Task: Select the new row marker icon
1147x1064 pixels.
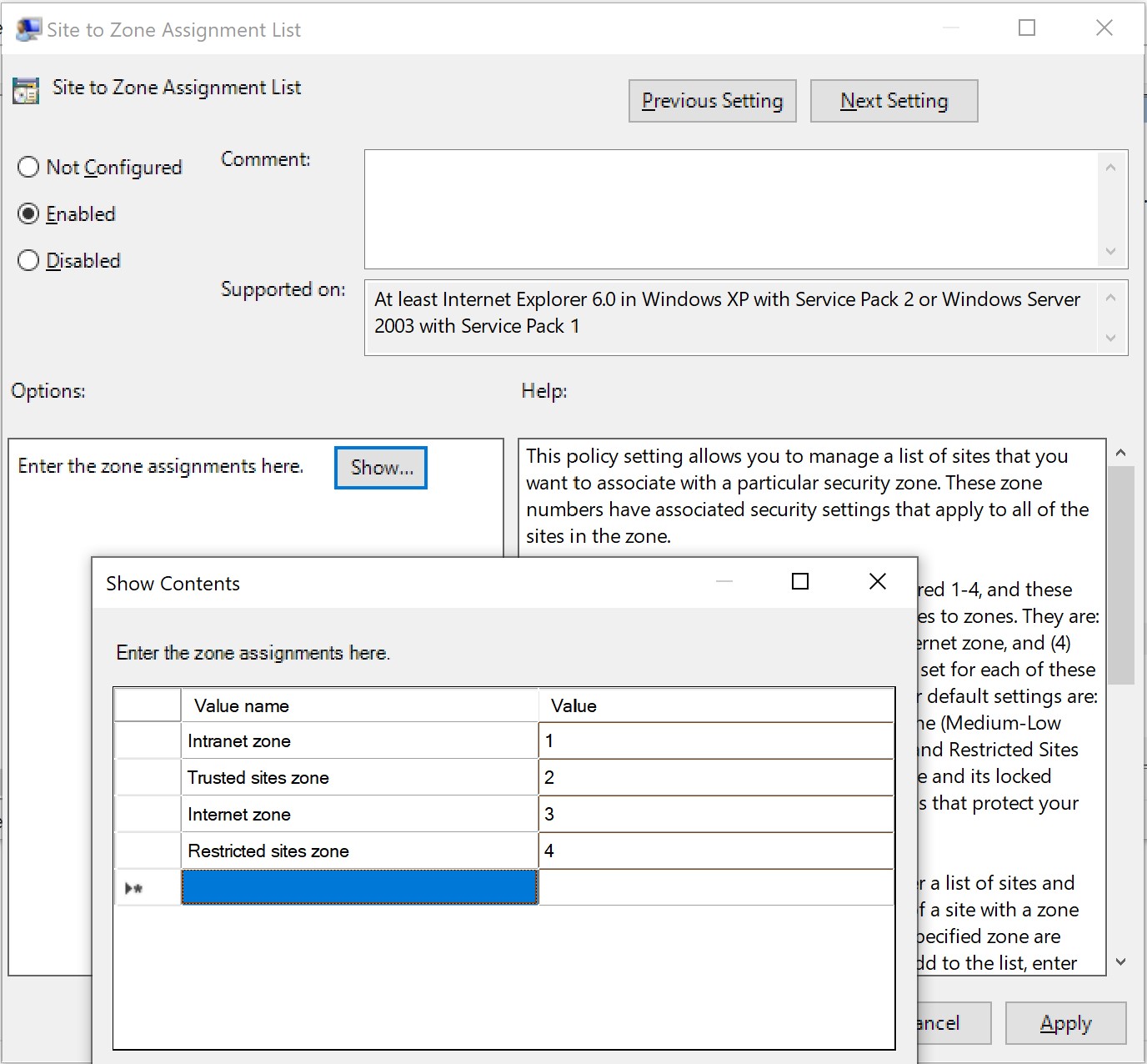Action: coord(134,888)
